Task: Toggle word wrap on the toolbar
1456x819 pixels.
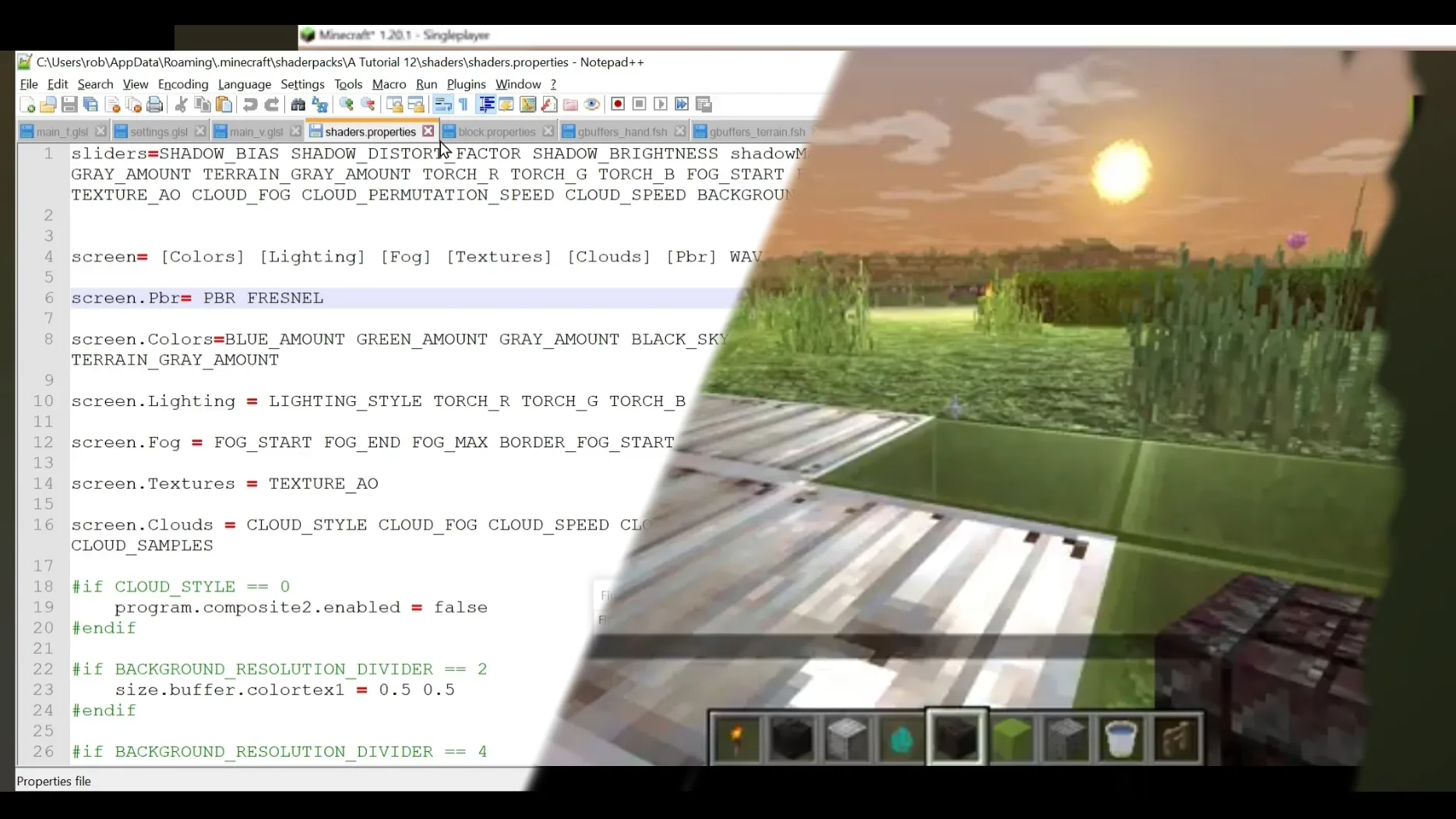Action: point(442,104)
